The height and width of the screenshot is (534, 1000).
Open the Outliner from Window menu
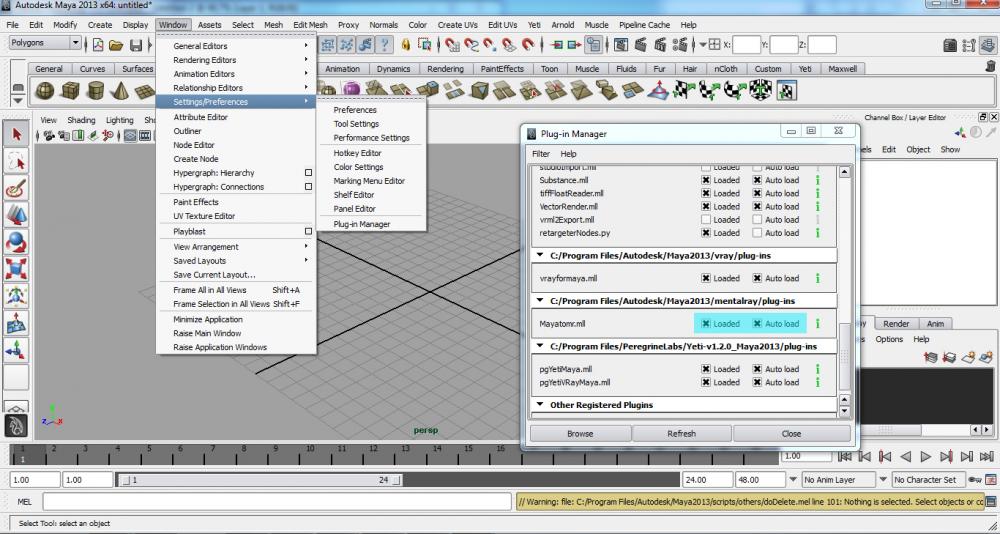237,131
